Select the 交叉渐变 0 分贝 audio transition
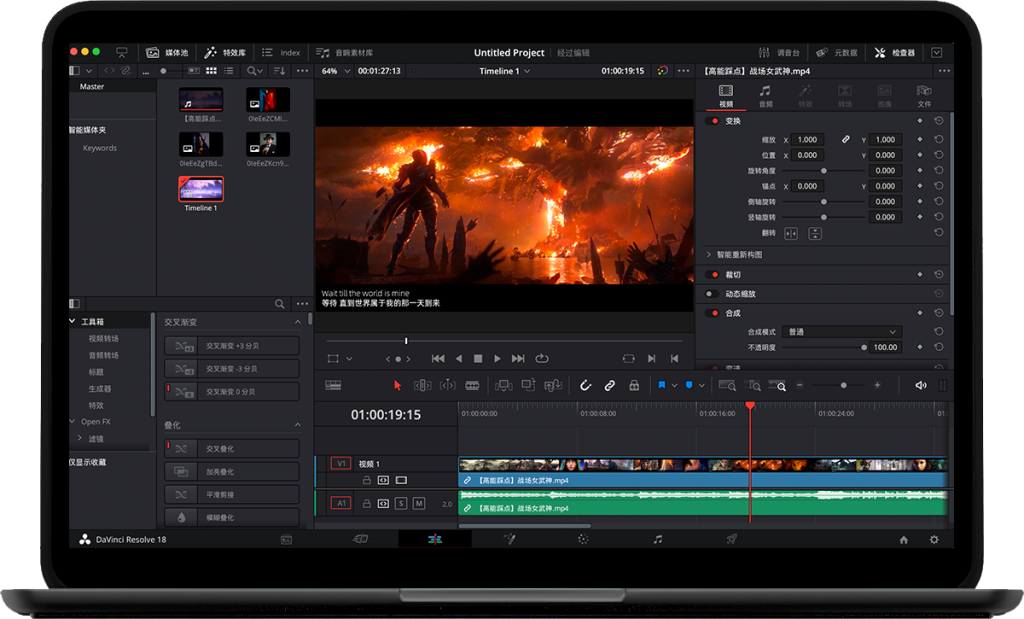This screenshot has height=619, width=1024. (x=232, y=392)
